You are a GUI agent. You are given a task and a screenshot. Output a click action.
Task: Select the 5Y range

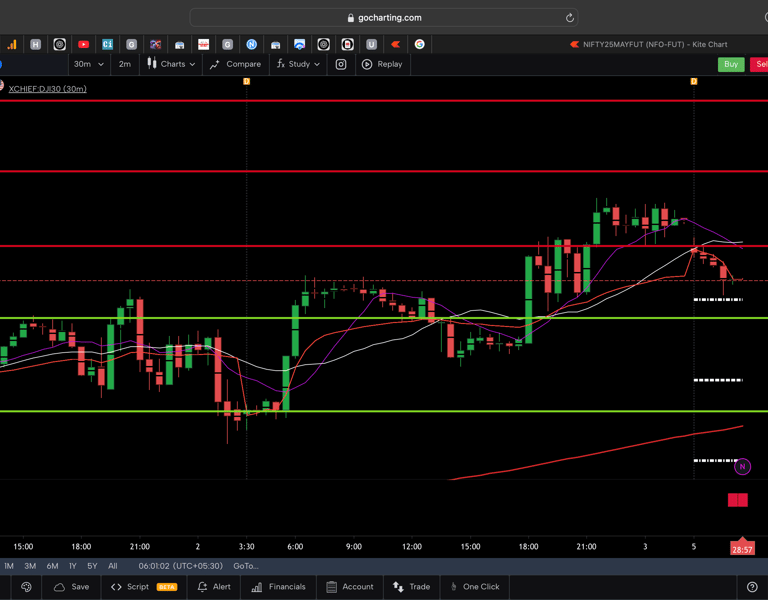click(92, 566)
